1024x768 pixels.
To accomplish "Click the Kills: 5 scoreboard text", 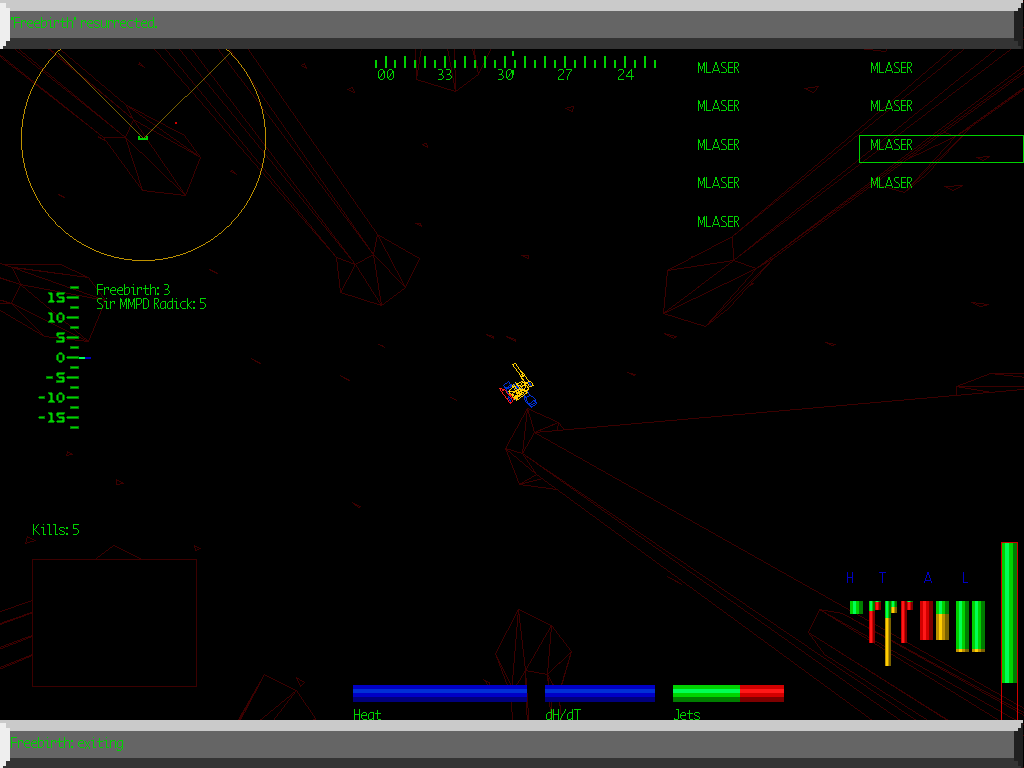I will pyautogui.click(x=56, y=530).
